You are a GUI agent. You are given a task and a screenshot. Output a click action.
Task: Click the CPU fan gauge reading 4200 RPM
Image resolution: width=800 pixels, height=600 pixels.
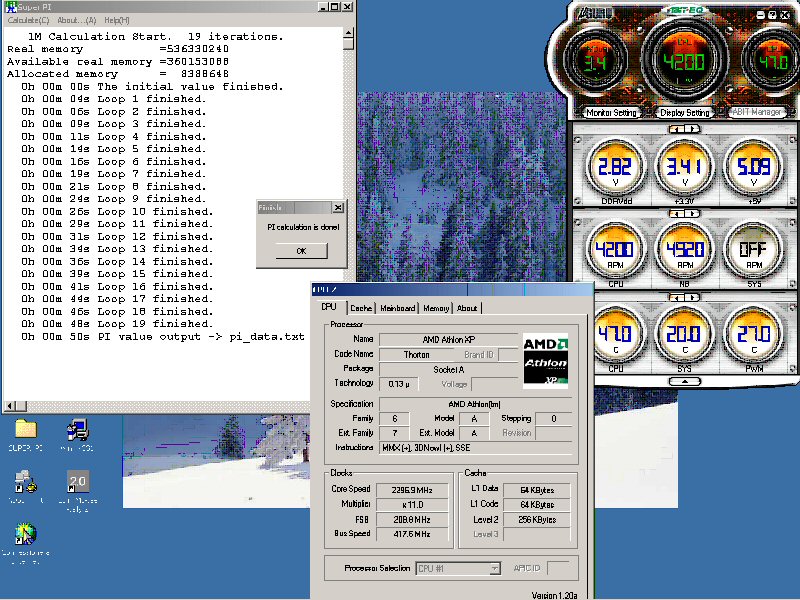[x=615, y=251]
